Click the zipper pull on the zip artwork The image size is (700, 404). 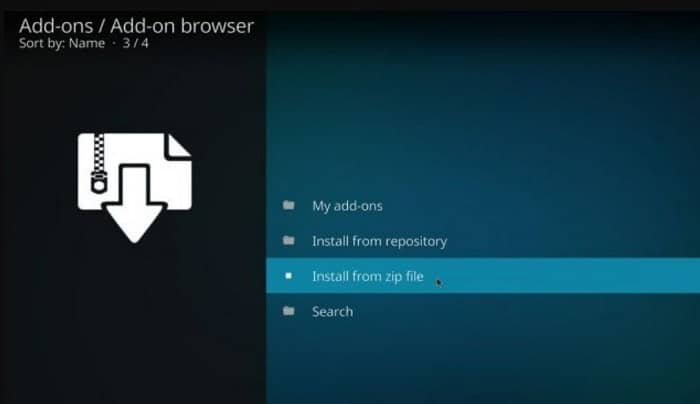99,182
